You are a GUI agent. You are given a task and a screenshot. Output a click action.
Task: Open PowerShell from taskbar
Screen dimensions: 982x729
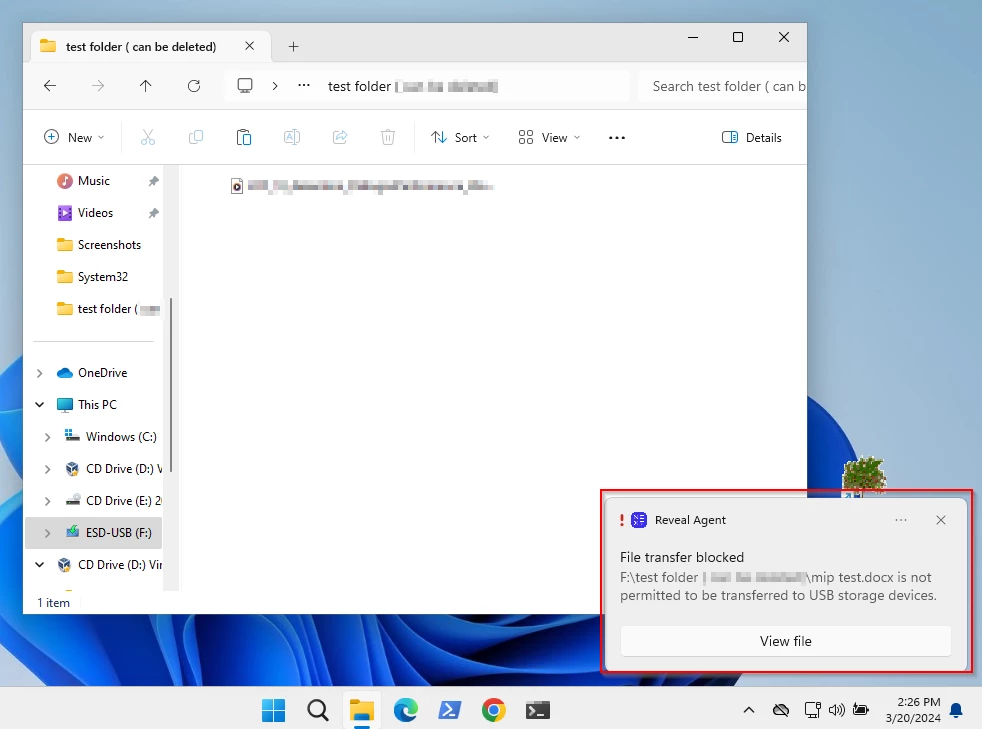pyautogui.click(x=450, y=710)
